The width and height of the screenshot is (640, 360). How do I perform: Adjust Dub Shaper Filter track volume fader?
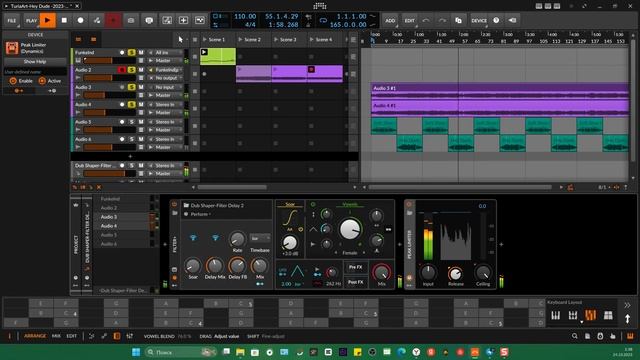point(109,173)
